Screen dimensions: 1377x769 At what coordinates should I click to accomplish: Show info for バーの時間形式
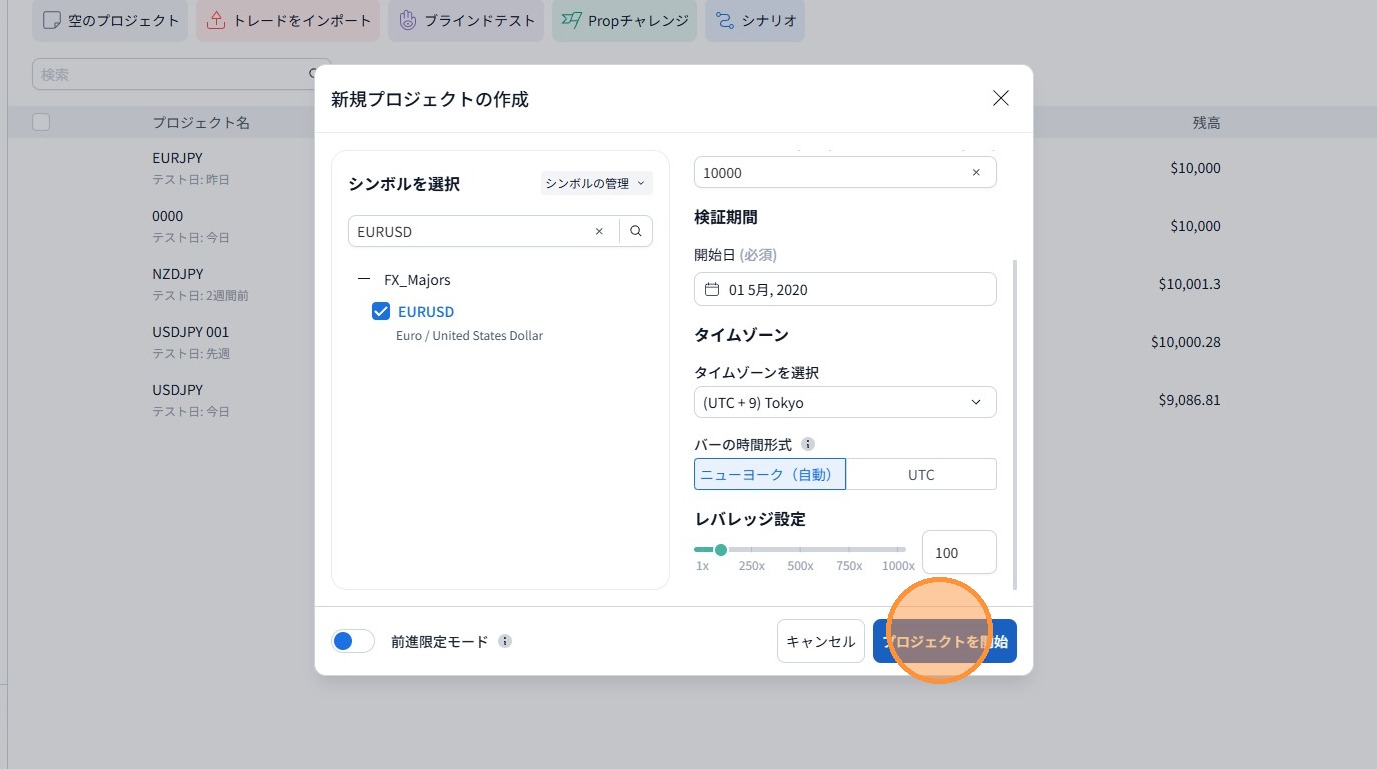808,444
